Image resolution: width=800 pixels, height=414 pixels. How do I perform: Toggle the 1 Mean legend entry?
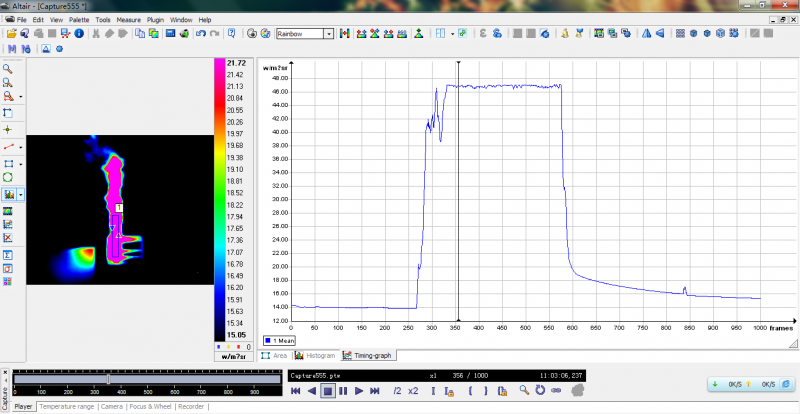279,340
